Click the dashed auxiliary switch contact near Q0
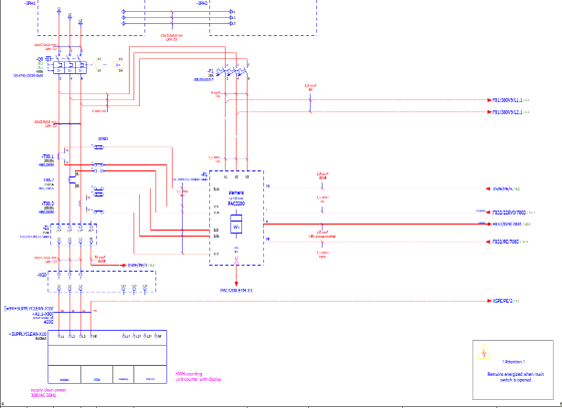 tap(97, 65)
